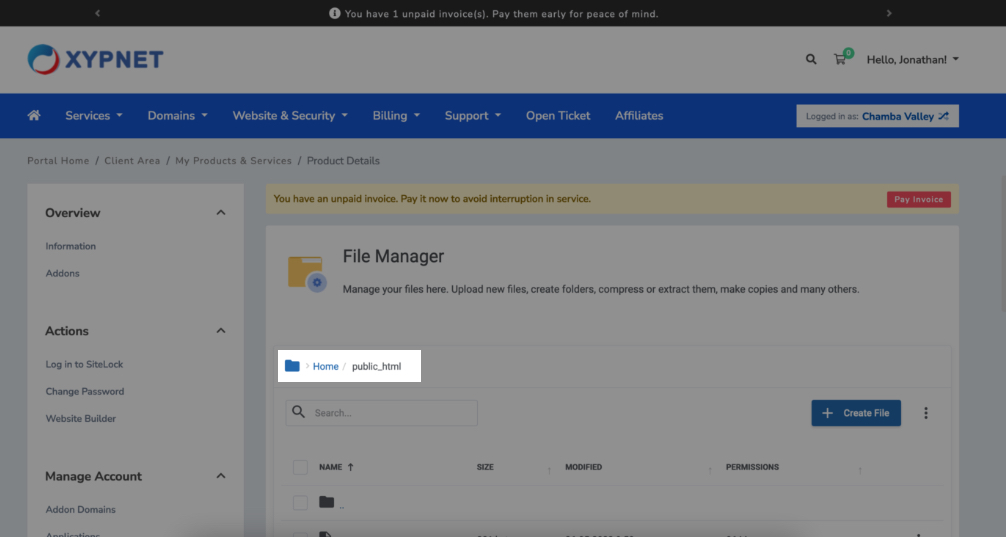The height and width of the screenshot is (537, 1006).
Task: Select Affiliates in the navigation bar
Action: (639, 116)
